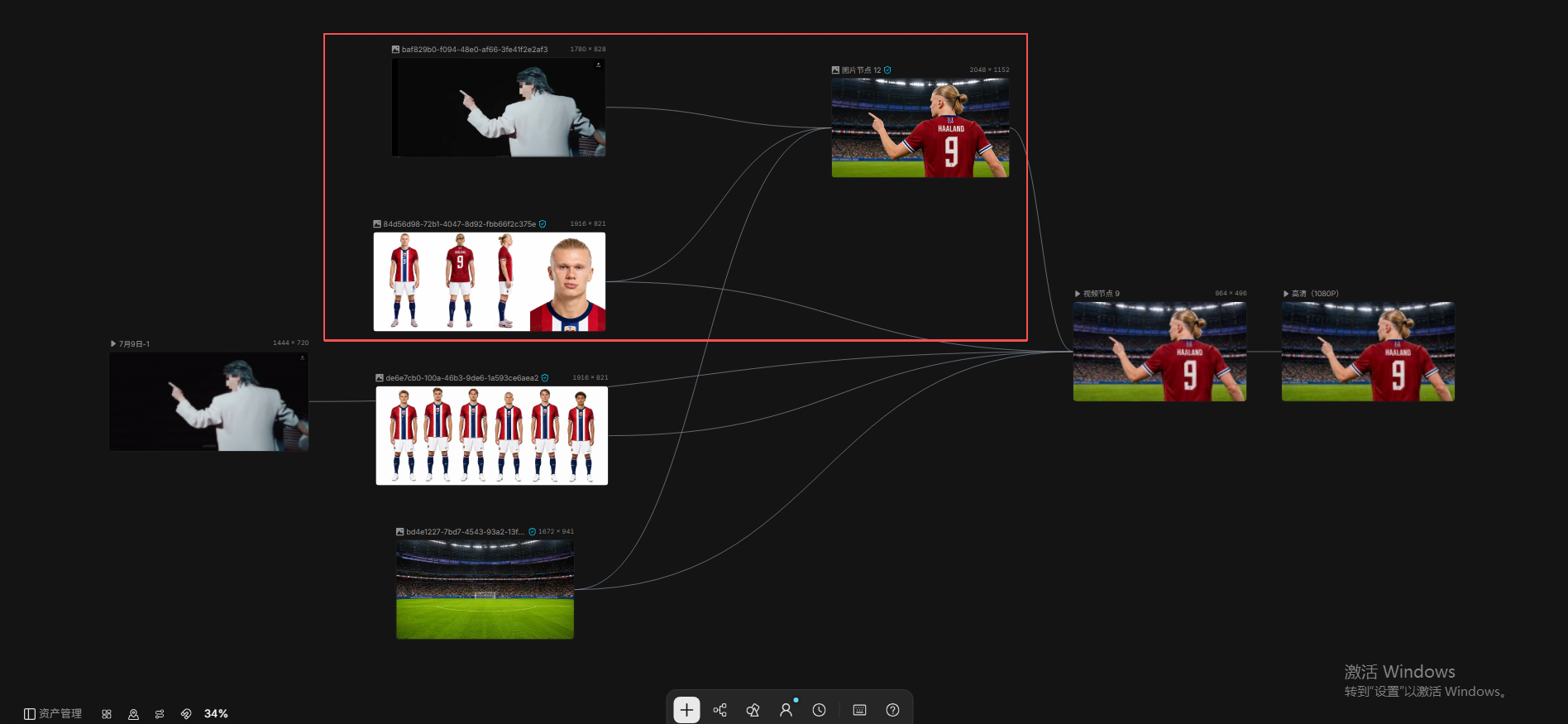Click the 视频节点 9 node label
1568x724 pixels.
pos(1102,294)
